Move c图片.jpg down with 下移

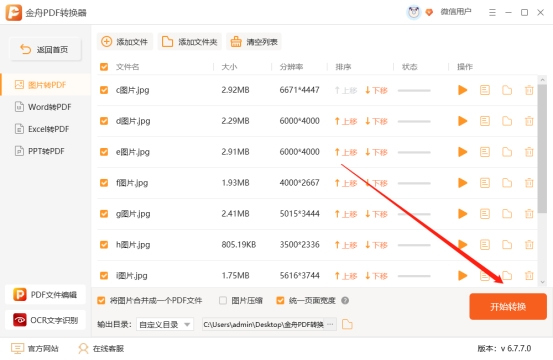coord(376,90)
